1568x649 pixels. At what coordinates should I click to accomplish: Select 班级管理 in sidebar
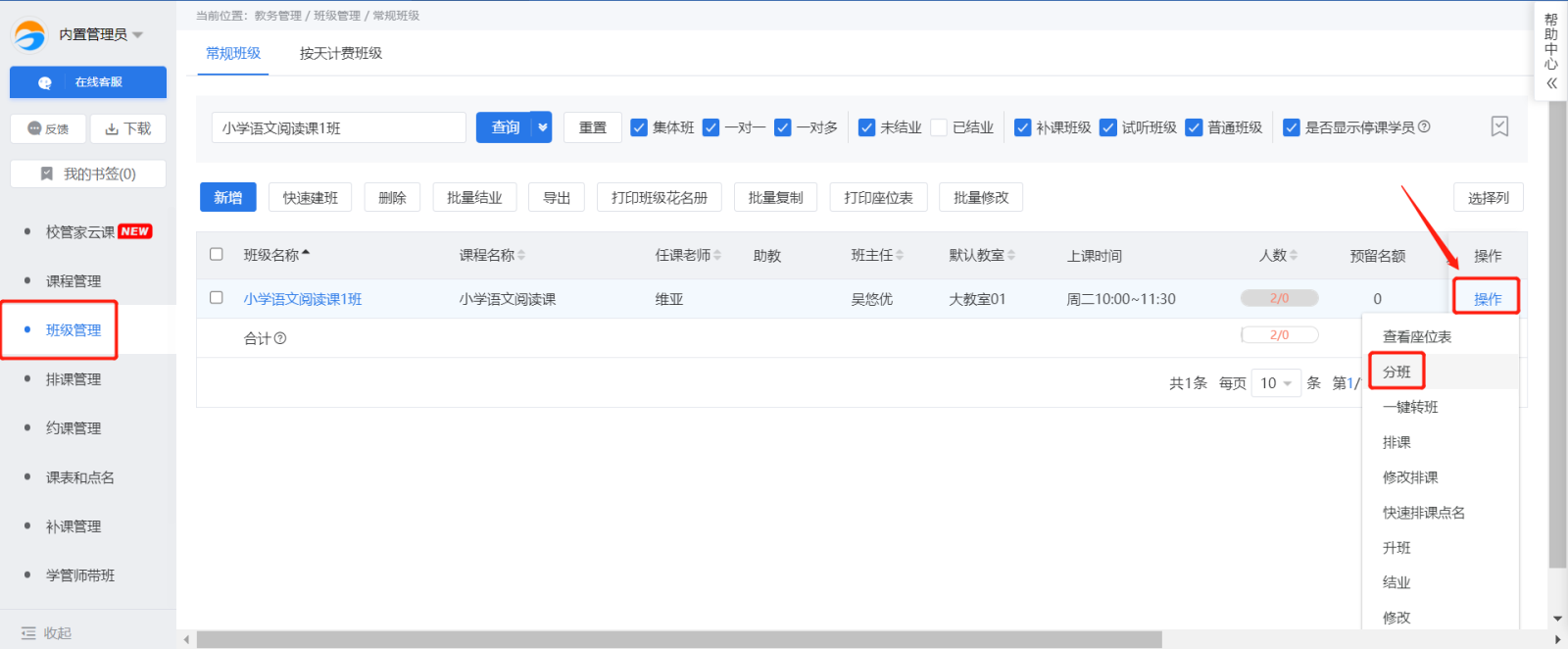[x=73, y=330]
